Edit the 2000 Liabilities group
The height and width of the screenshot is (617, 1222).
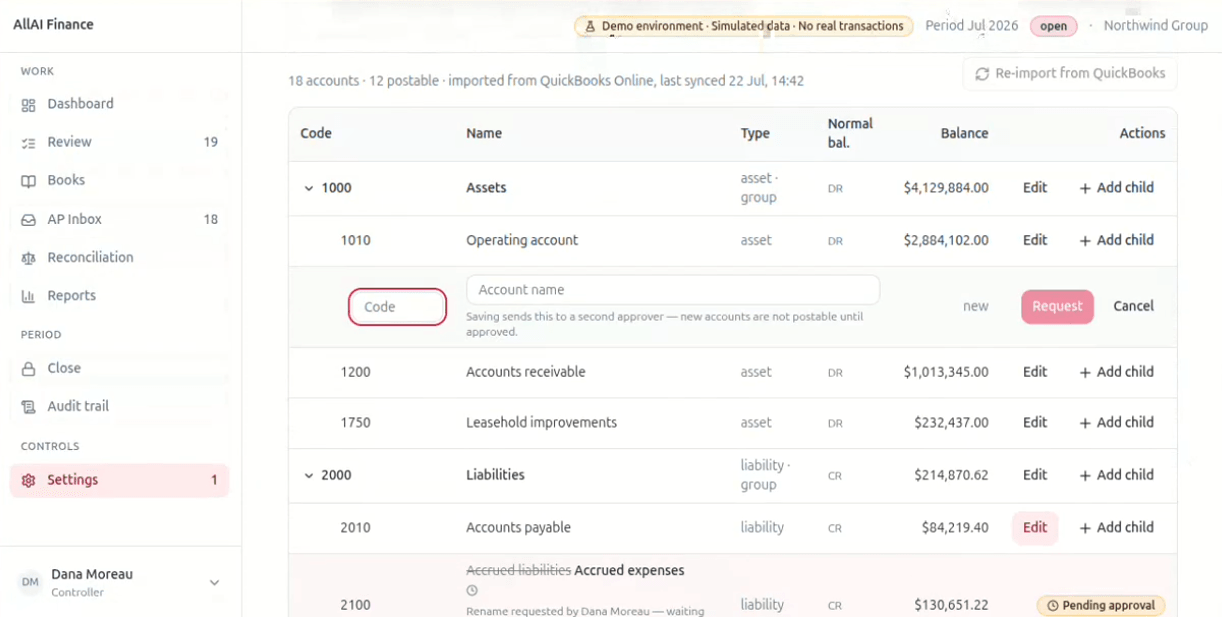point(1035,475)
